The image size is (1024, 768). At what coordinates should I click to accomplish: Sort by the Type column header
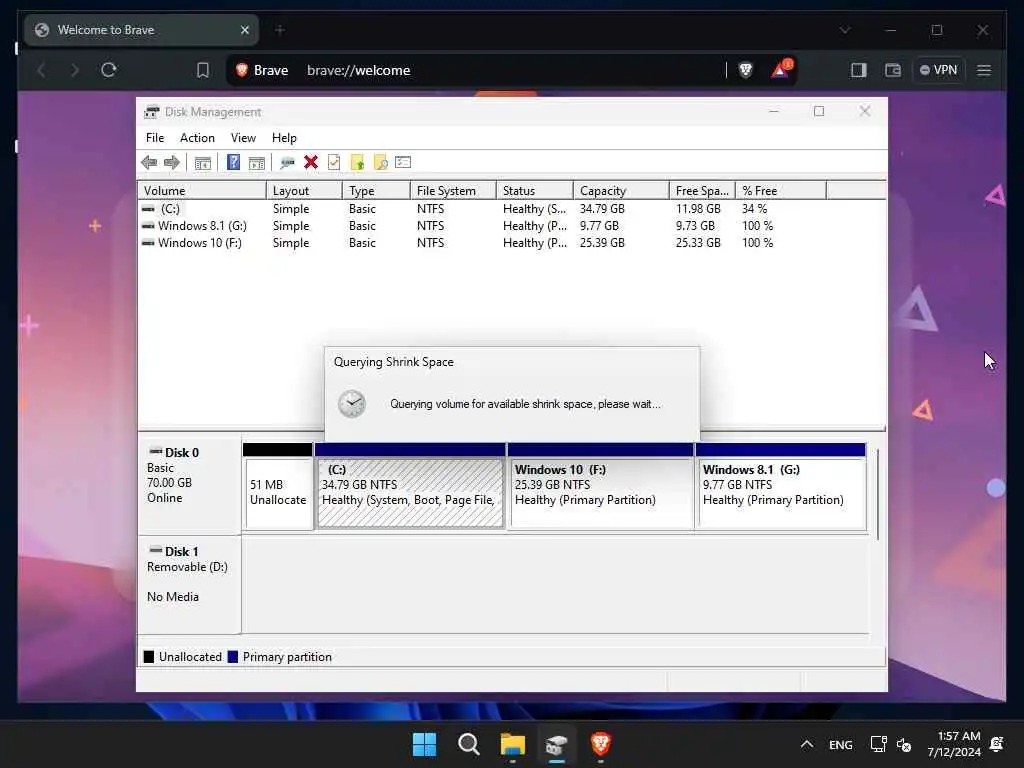376,191
